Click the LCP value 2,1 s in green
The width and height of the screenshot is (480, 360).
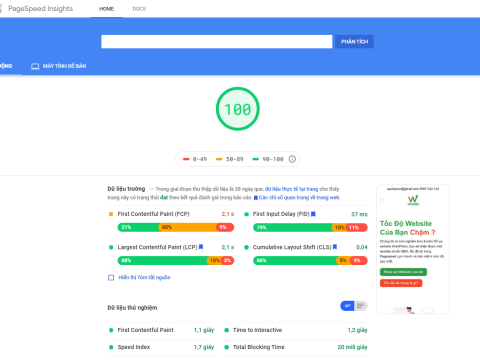[x=228, y=247]
